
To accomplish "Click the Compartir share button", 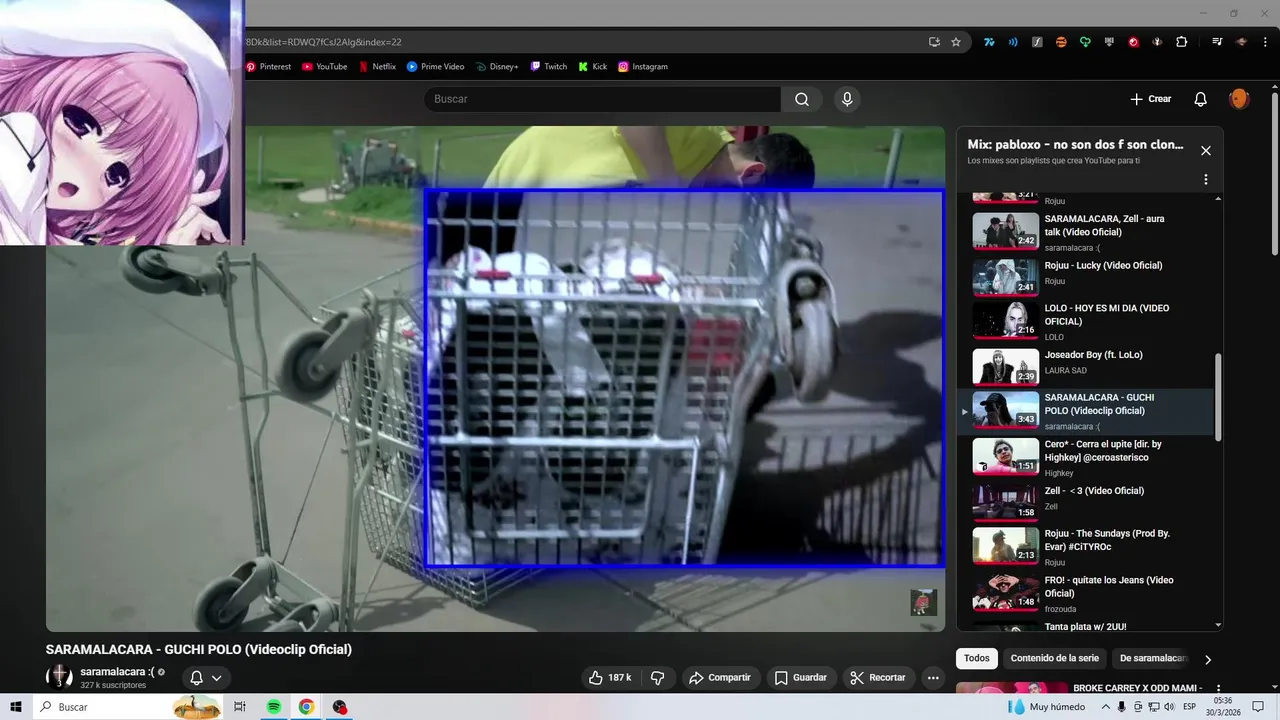I will (x=719, y=677).
